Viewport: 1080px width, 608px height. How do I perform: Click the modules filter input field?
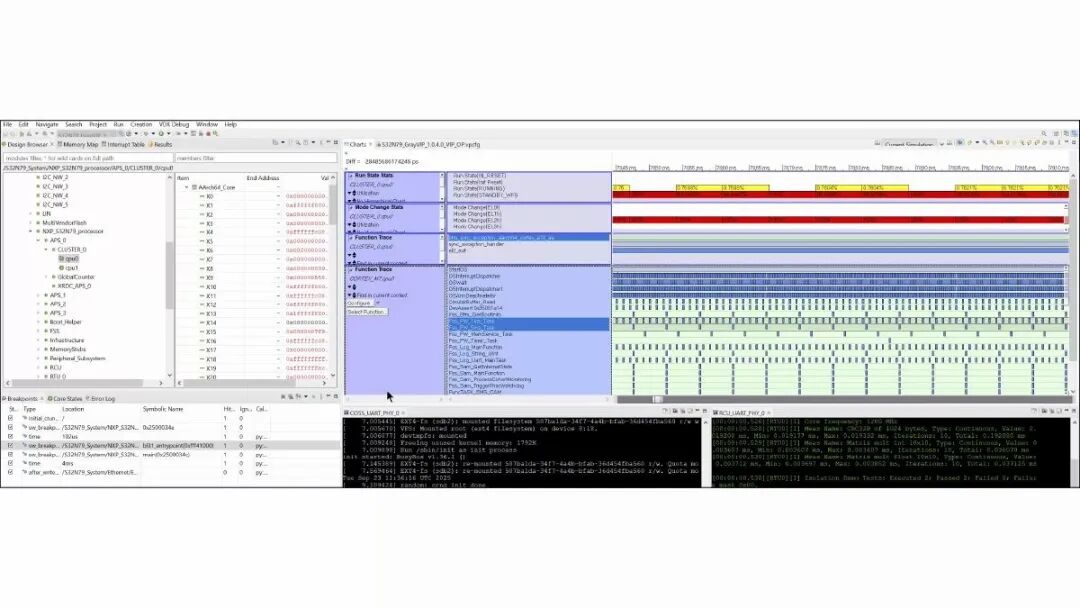coord(85,157)
